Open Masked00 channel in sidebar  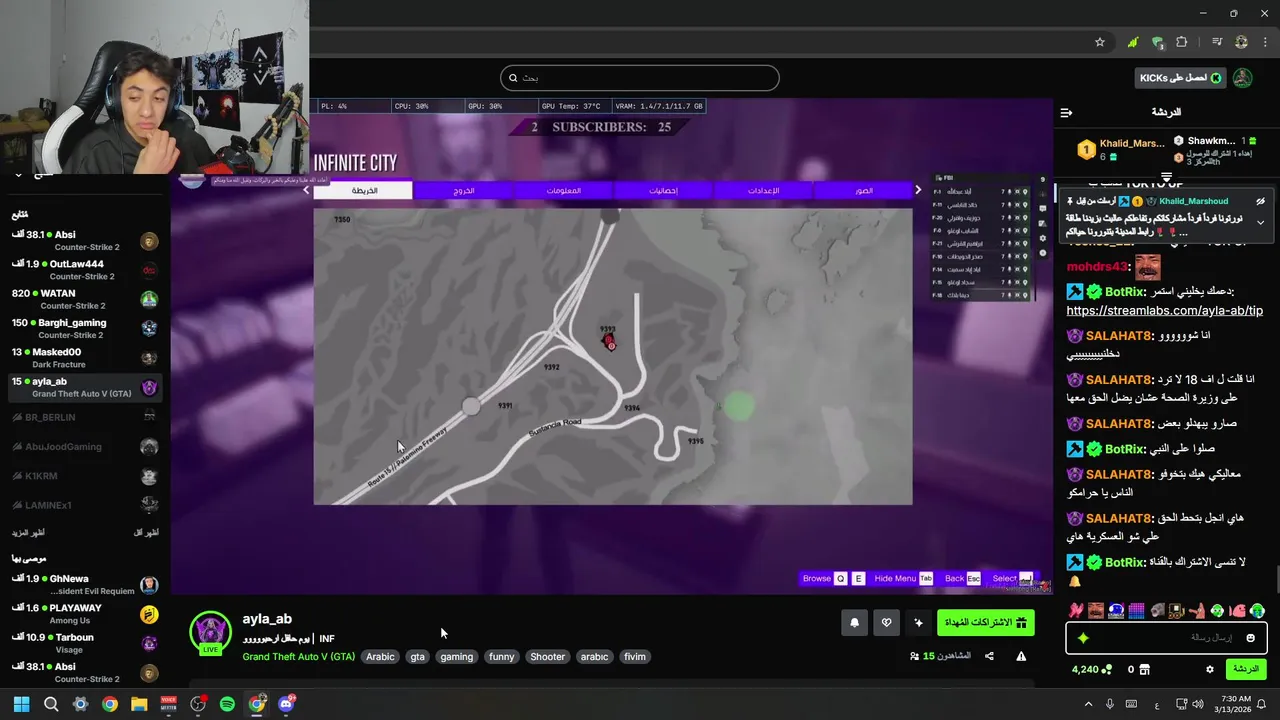[85, 358]
